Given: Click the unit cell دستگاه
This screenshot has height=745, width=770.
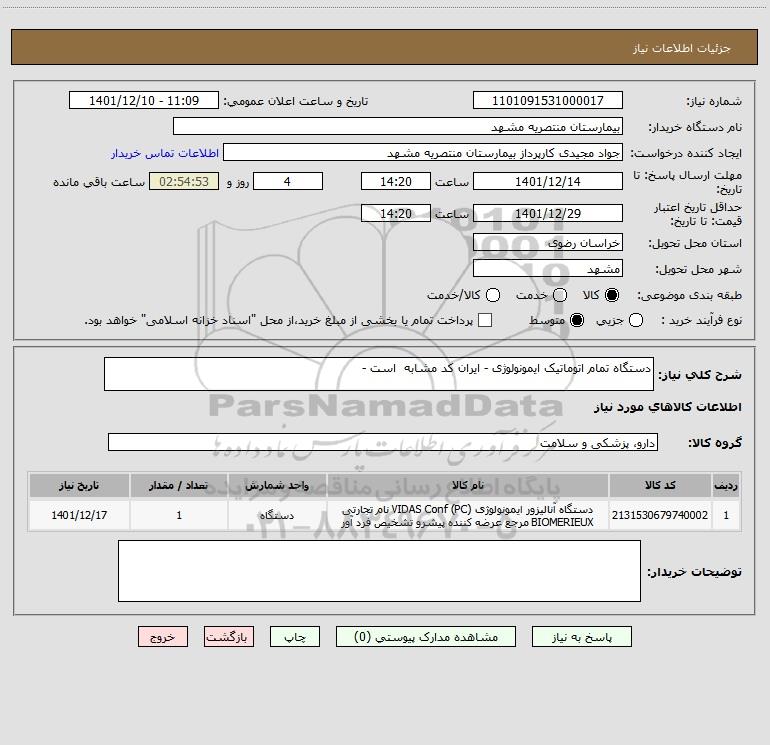Looking at the screenshot, I should coord(277,515).
